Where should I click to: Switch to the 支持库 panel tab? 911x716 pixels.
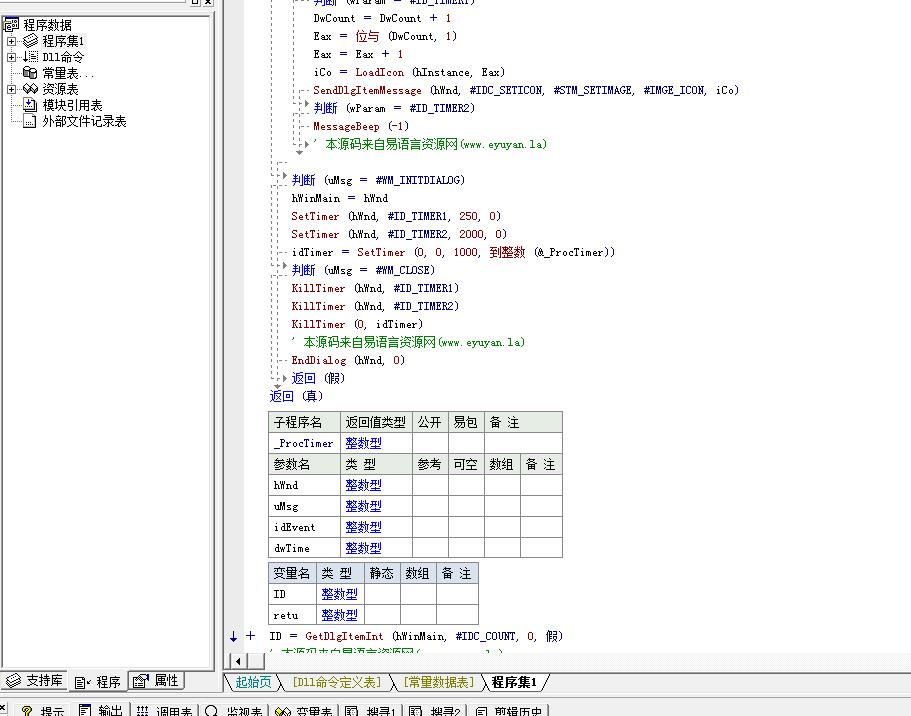pos(34,680)
